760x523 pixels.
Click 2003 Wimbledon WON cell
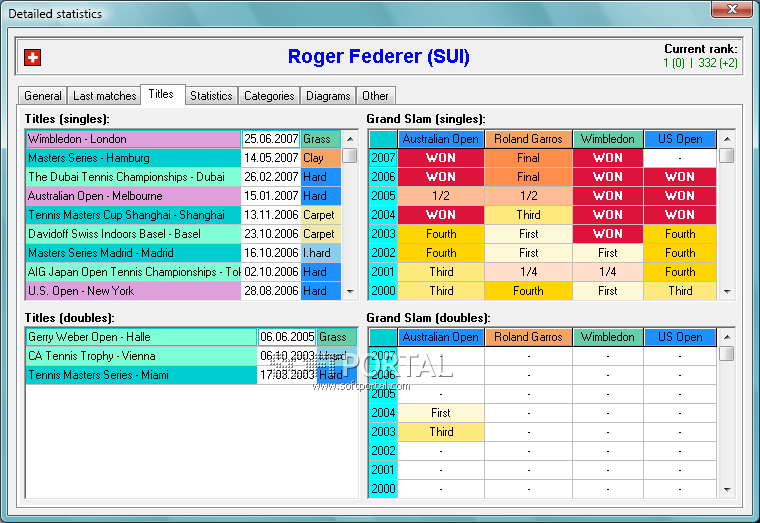tap(608, 234)
